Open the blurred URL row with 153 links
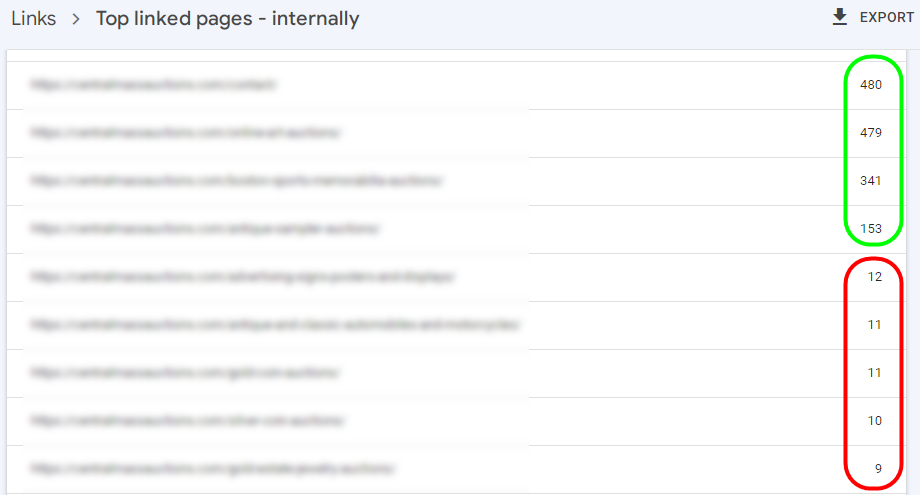 tap(456, 229)
